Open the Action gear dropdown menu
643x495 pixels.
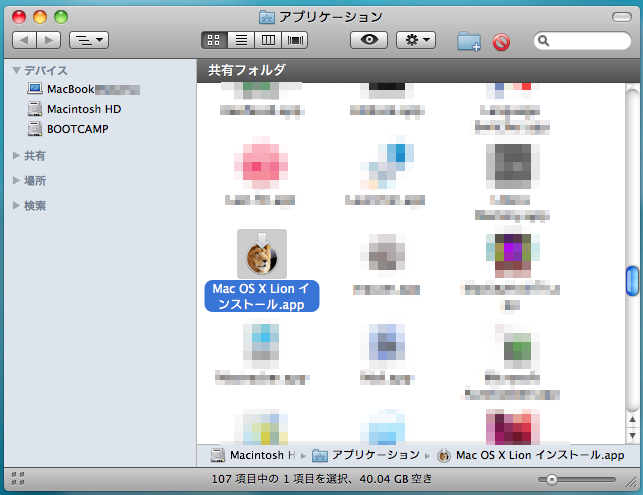416,40
